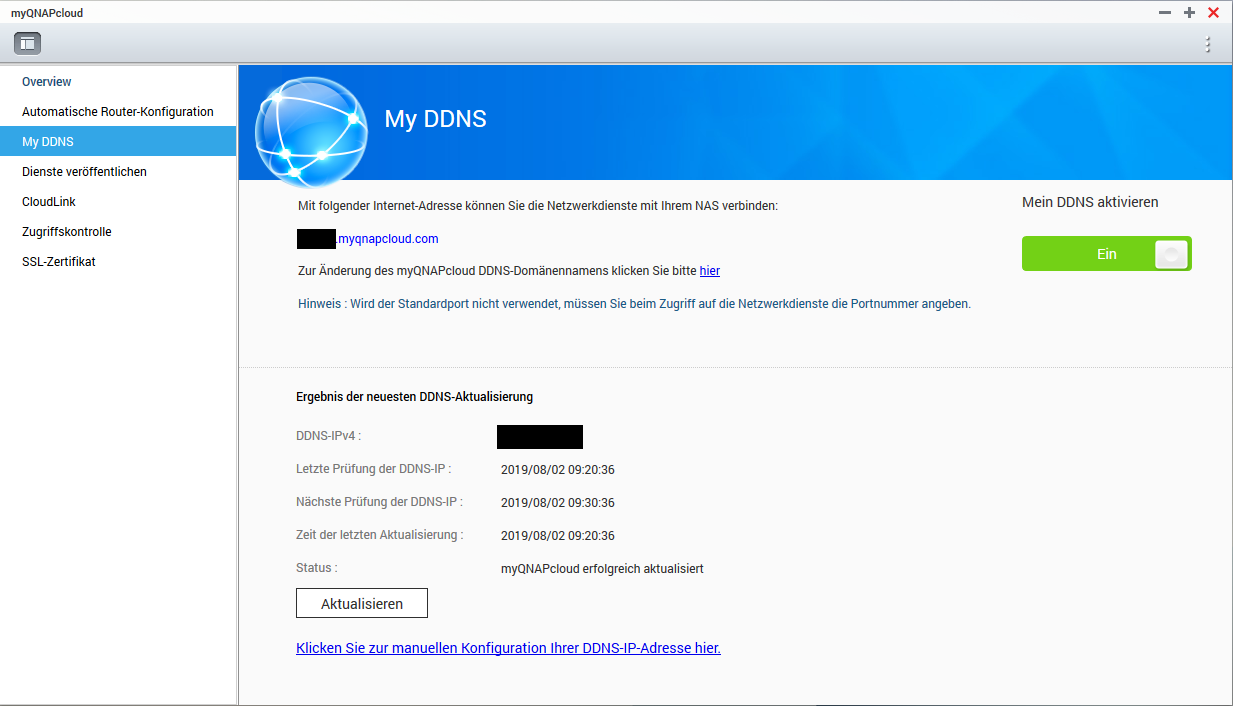Click the manual DDNS-IP configuration link
Image resolution: width=1233 pixels, height=706 pixels.
[x=508, y=648]
